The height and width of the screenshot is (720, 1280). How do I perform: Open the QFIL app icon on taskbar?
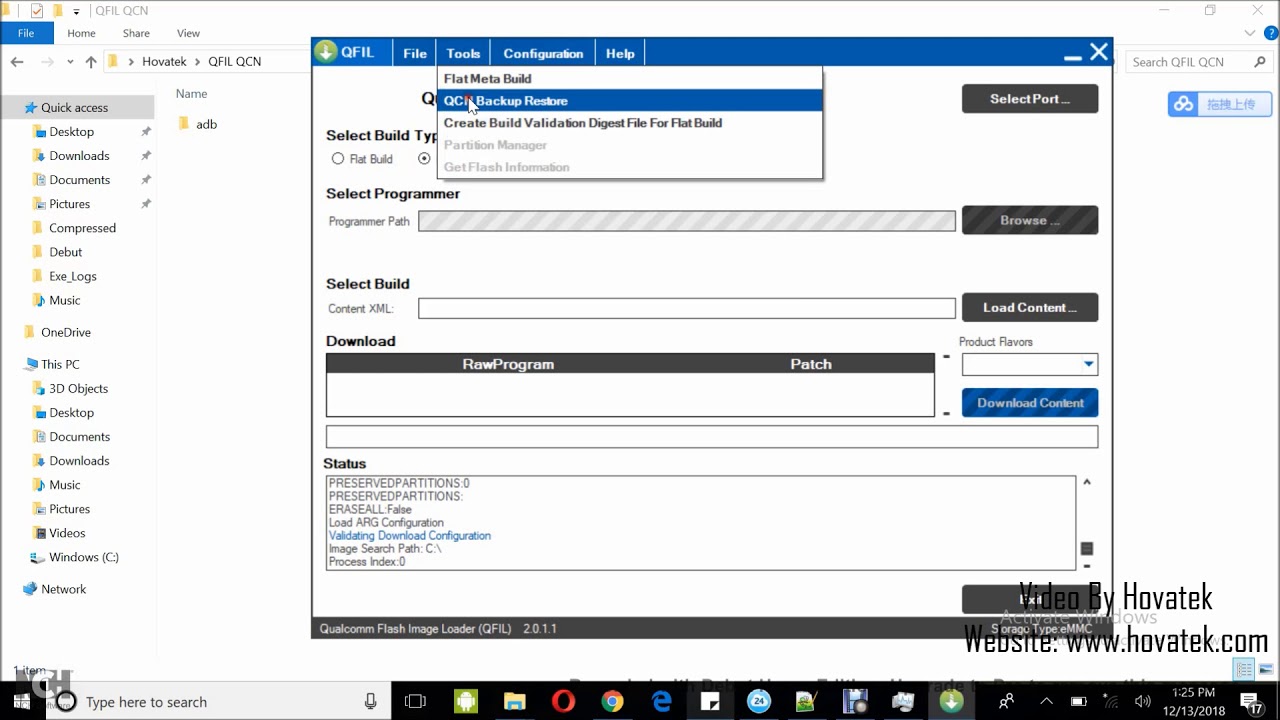(951, 702)
